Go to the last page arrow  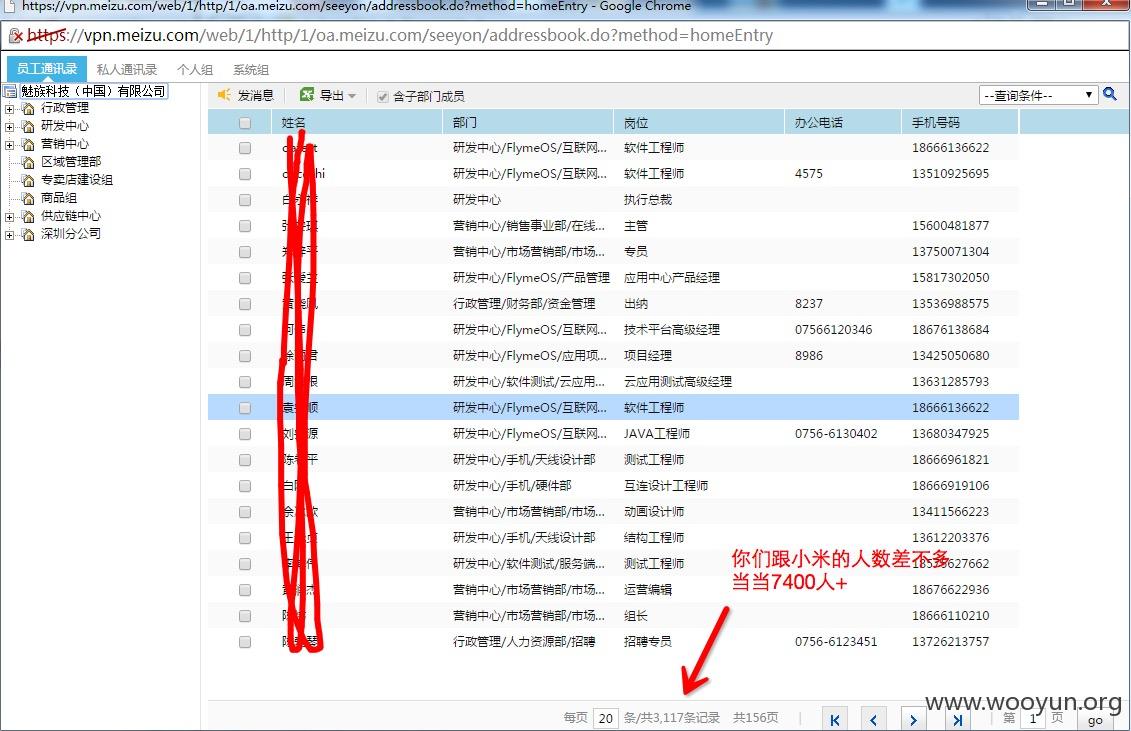[x=957, y=719]
